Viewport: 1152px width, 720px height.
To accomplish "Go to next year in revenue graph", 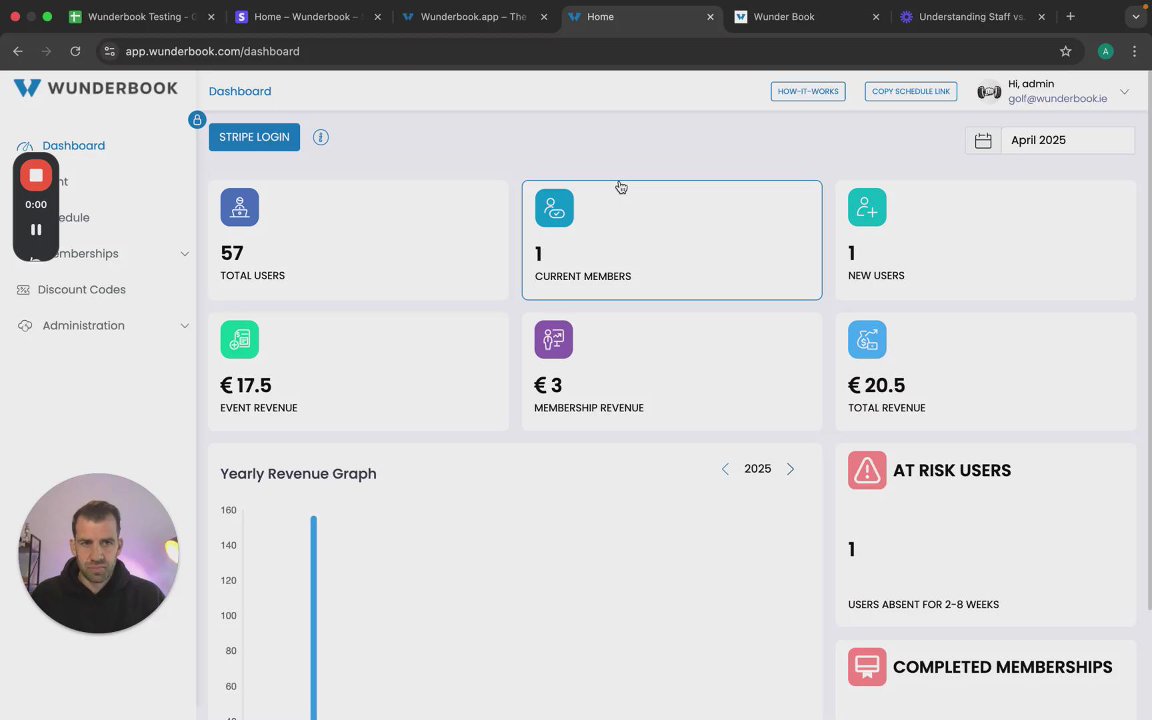I will (x=791, y=469).
